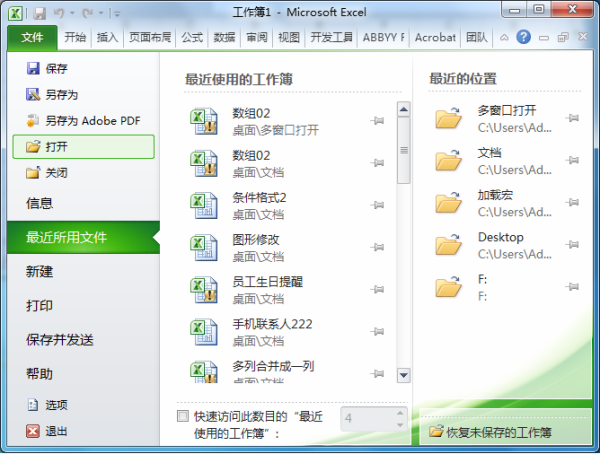This screenshot has height=454, width=600.
Task: Switch to the 视图 ribbon tab
Action: (289, 38)
